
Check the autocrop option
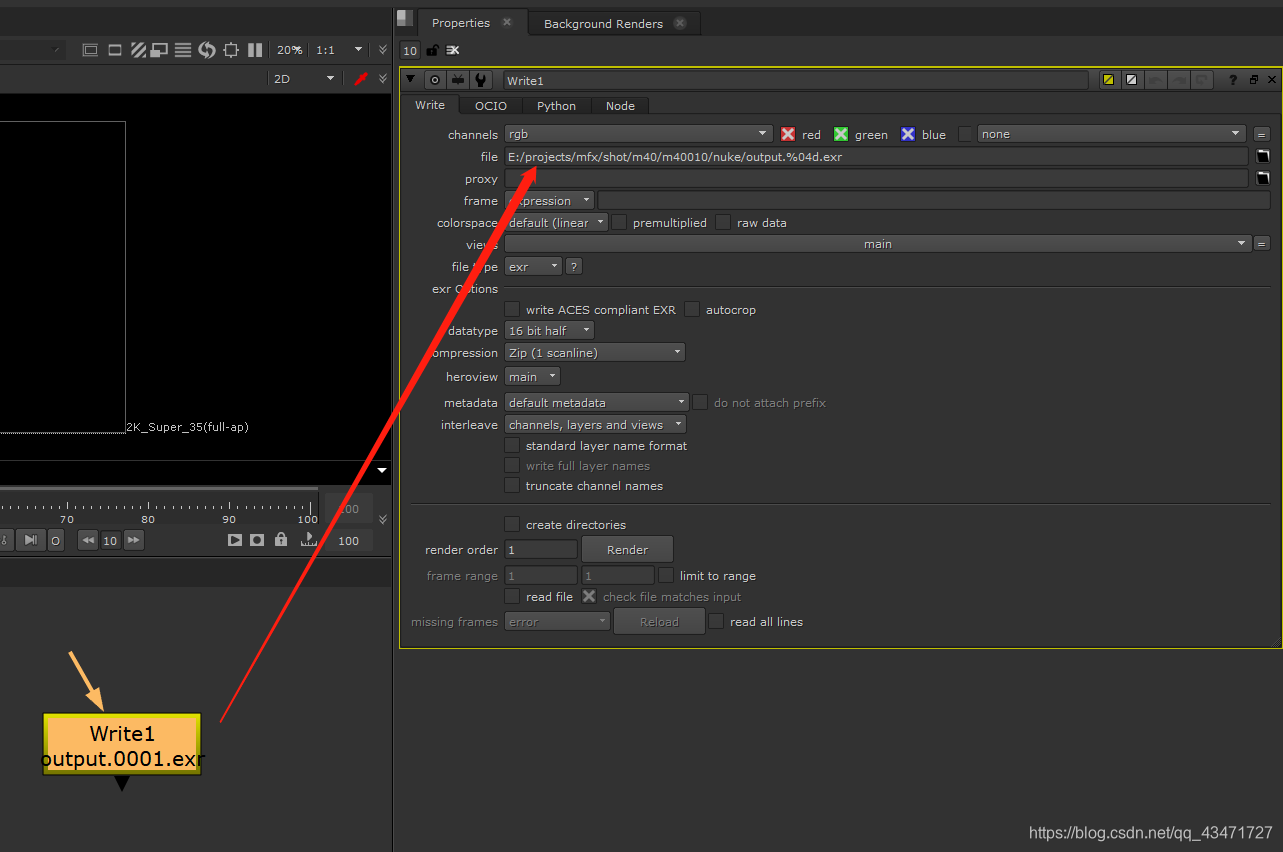(692, 310)
